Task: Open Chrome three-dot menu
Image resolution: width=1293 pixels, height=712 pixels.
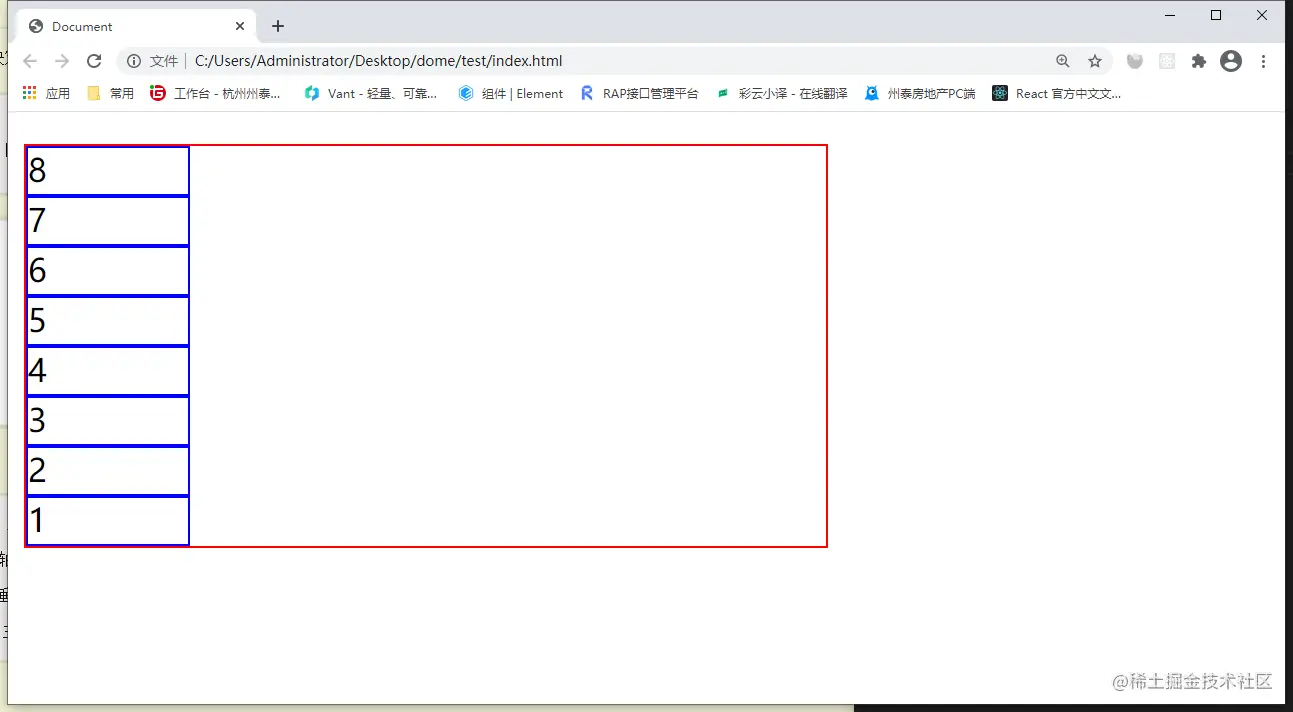Action: point(1263,61)
